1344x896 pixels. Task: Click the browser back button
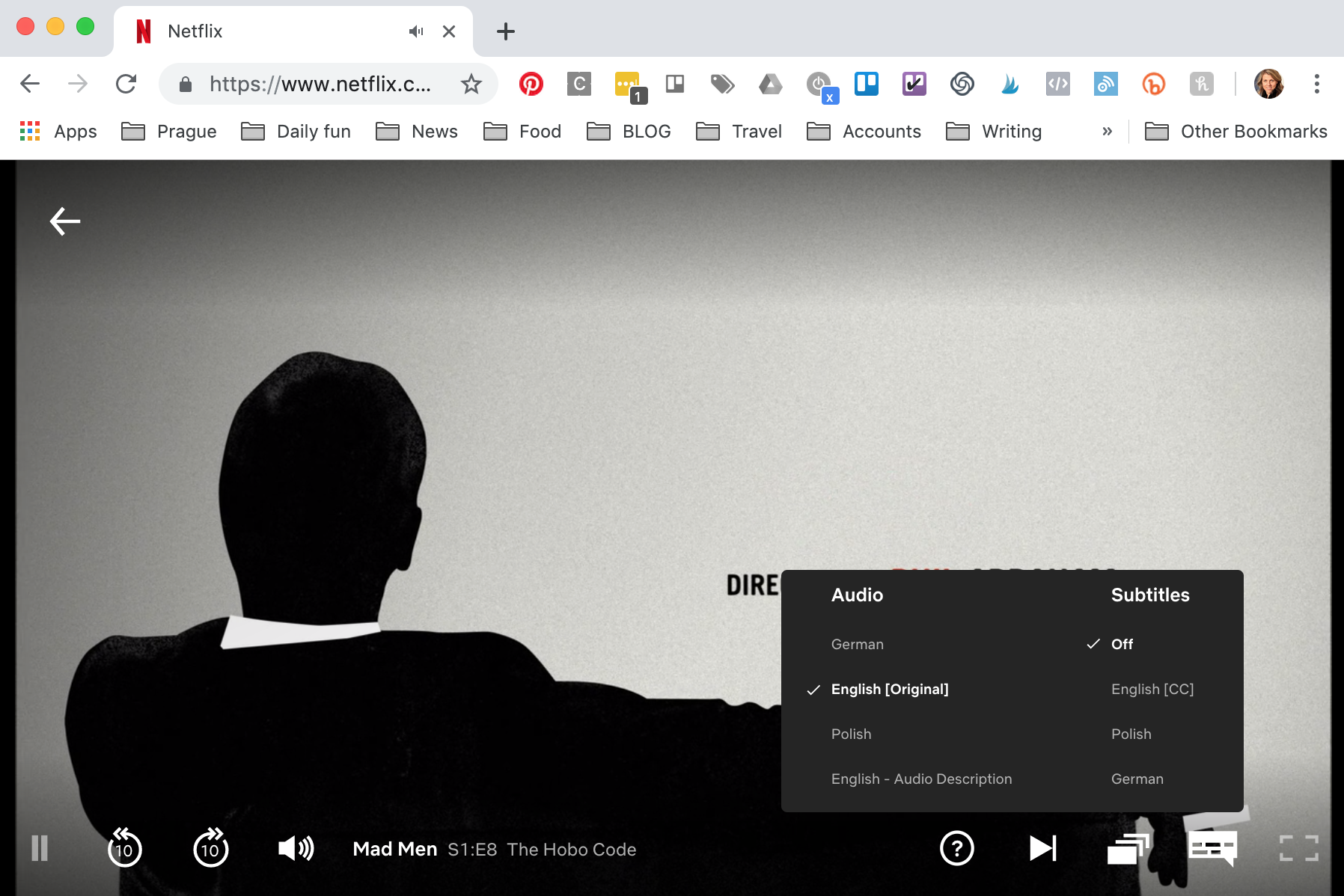(30, 84)
